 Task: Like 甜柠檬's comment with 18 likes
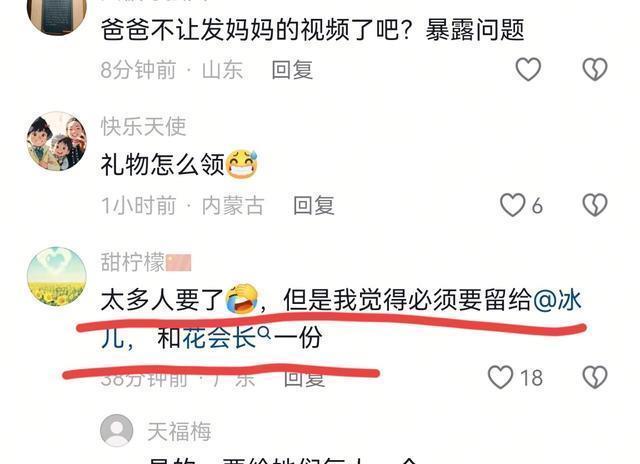tap(501, 377)
